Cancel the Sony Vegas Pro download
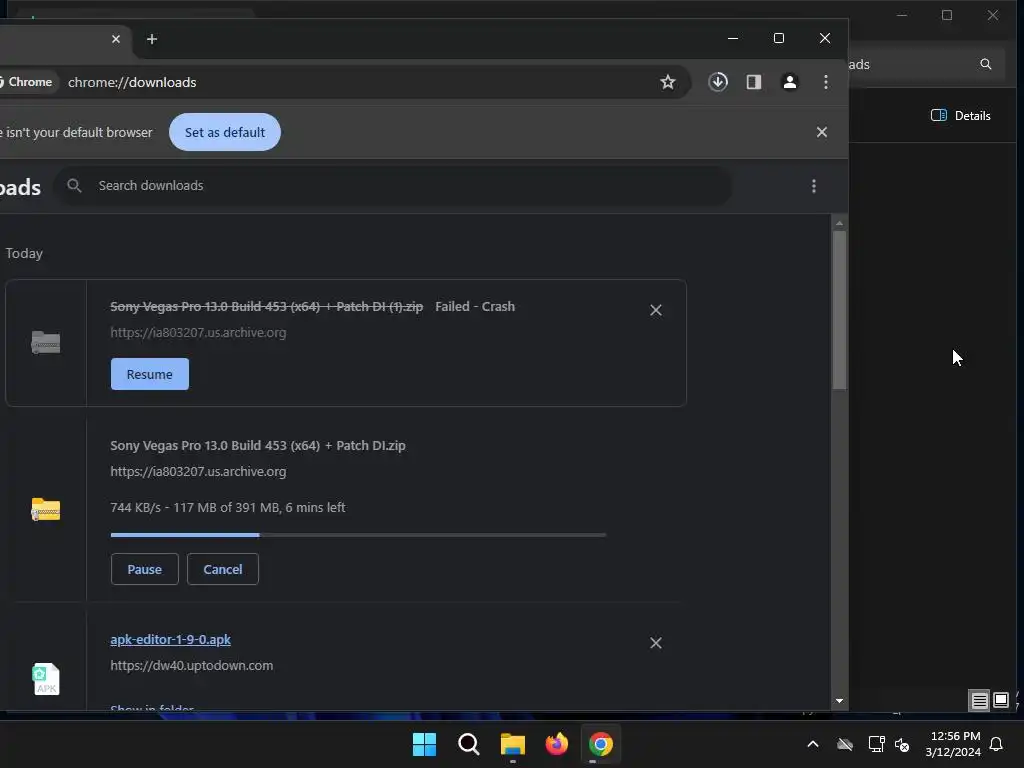1024x768 pixels. [223, 569]
